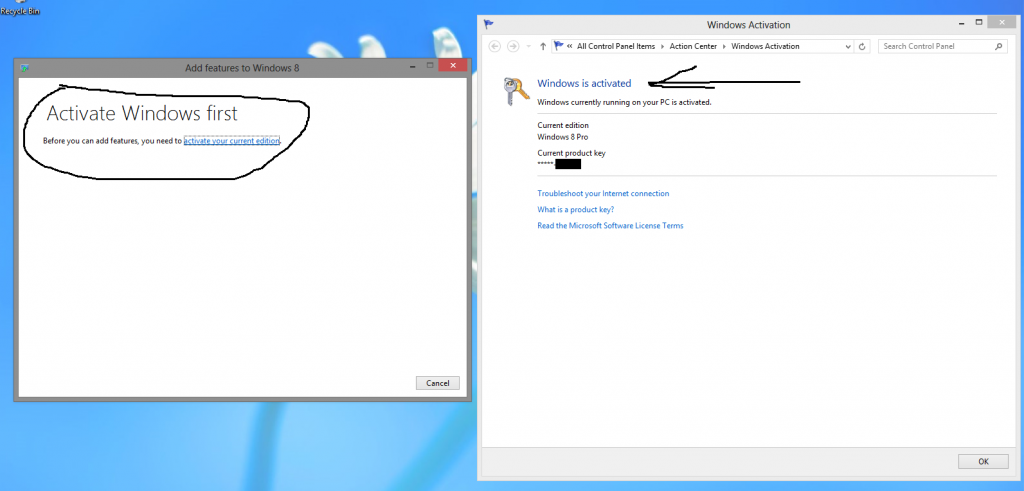1024x491 pixels.
Task: Go back in Windows Activation window
Action: click(494, 46)
